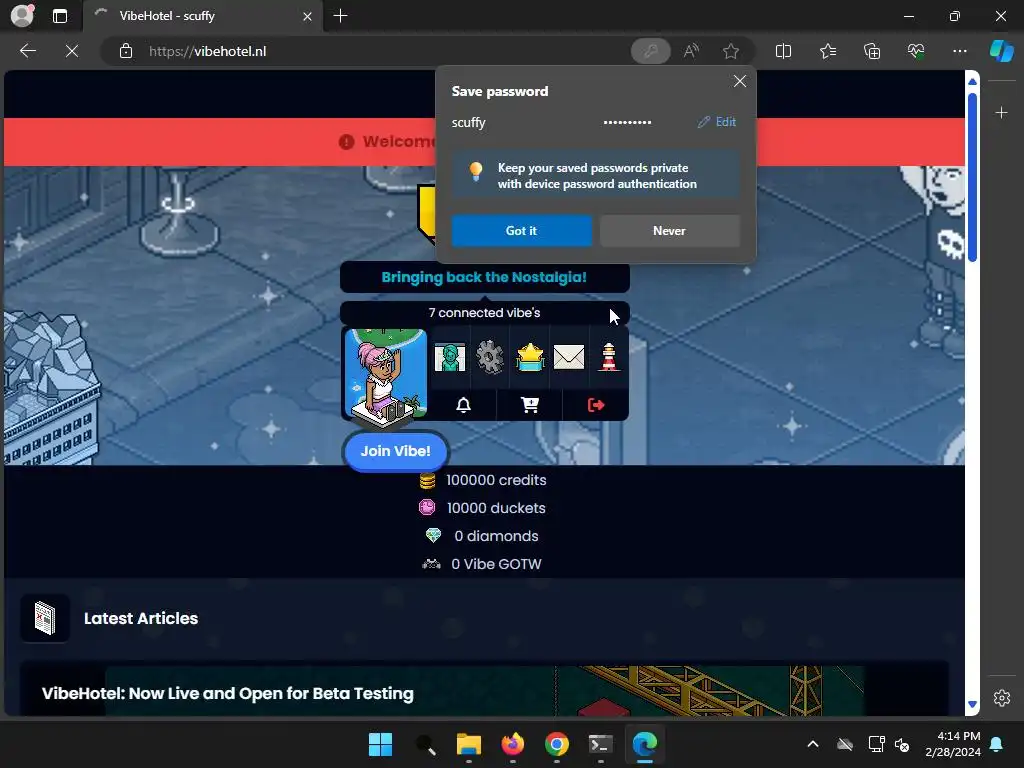Click the 0 Vibe GOTW text
Screen dimensions: 1024x768
click(x=496, y=564)
